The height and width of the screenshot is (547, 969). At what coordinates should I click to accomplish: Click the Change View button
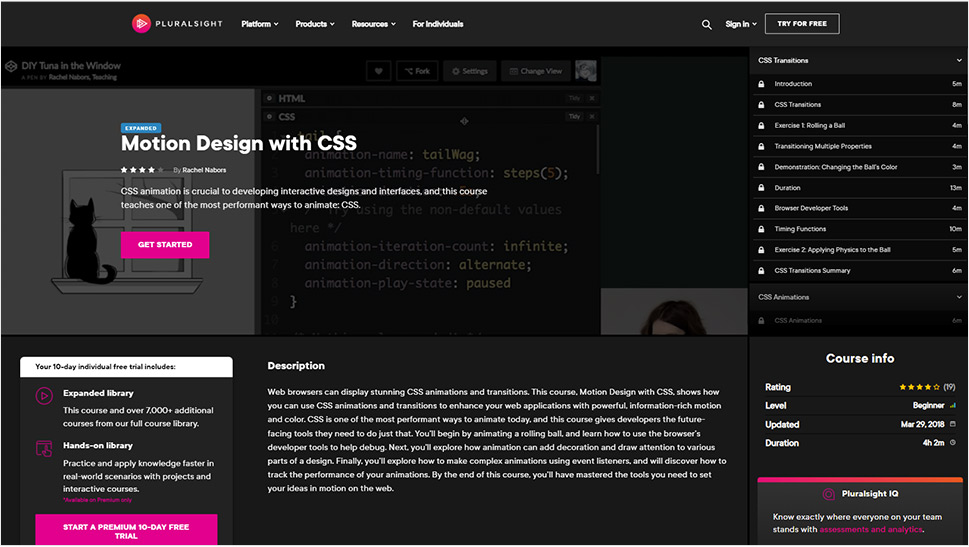[x=536, y=71]
